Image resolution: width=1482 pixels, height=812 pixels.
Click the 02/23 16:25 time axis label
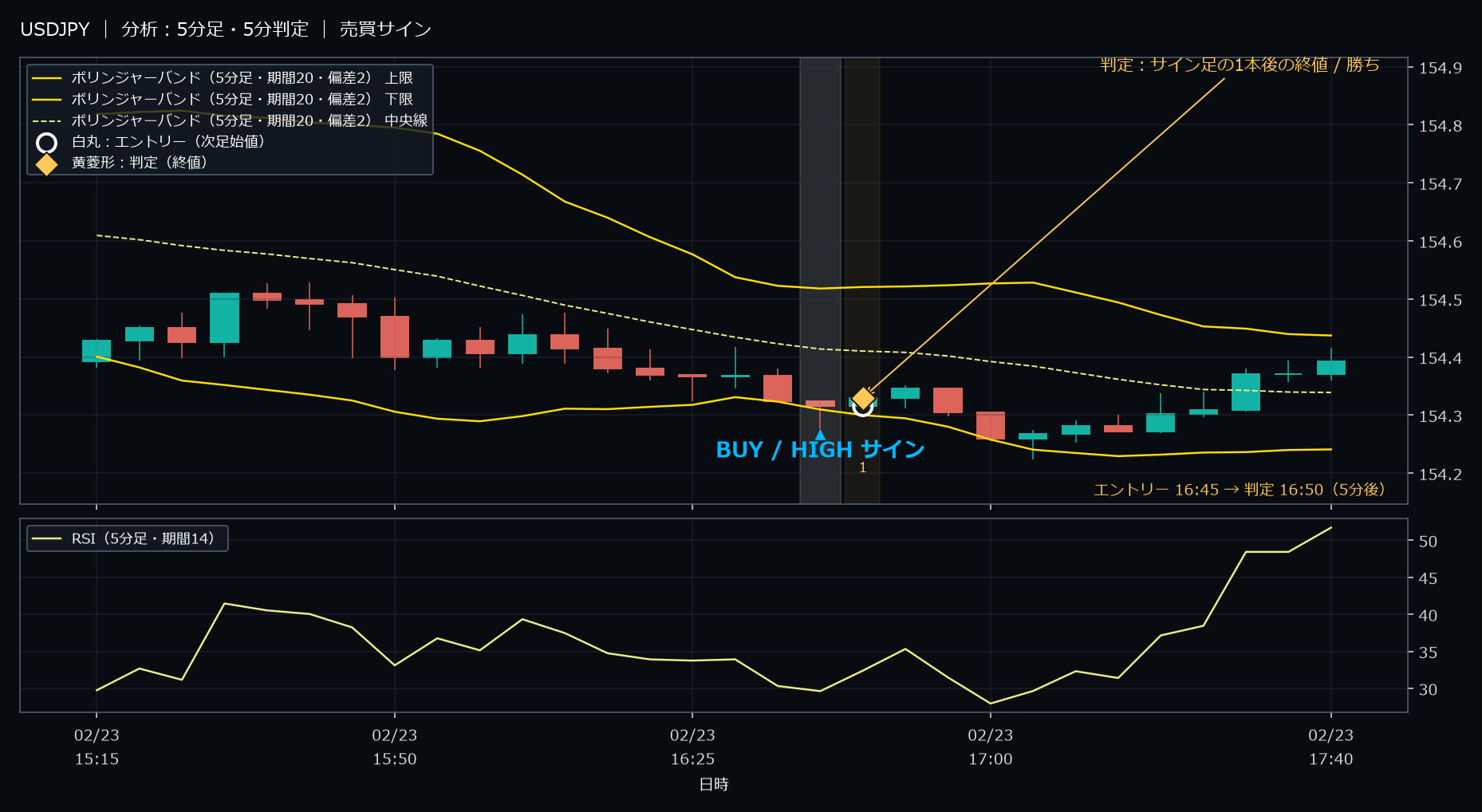pos(692,747)
